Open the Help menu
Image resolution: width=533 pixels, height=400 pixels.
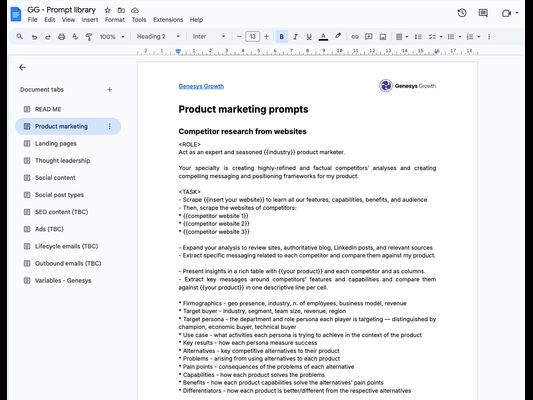click(196, 20)
